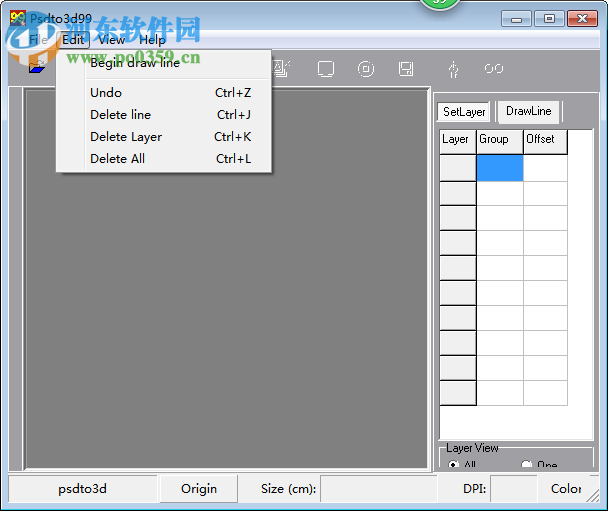Open the File menu
The image size is (608, 511).
[x=38, y=40]
